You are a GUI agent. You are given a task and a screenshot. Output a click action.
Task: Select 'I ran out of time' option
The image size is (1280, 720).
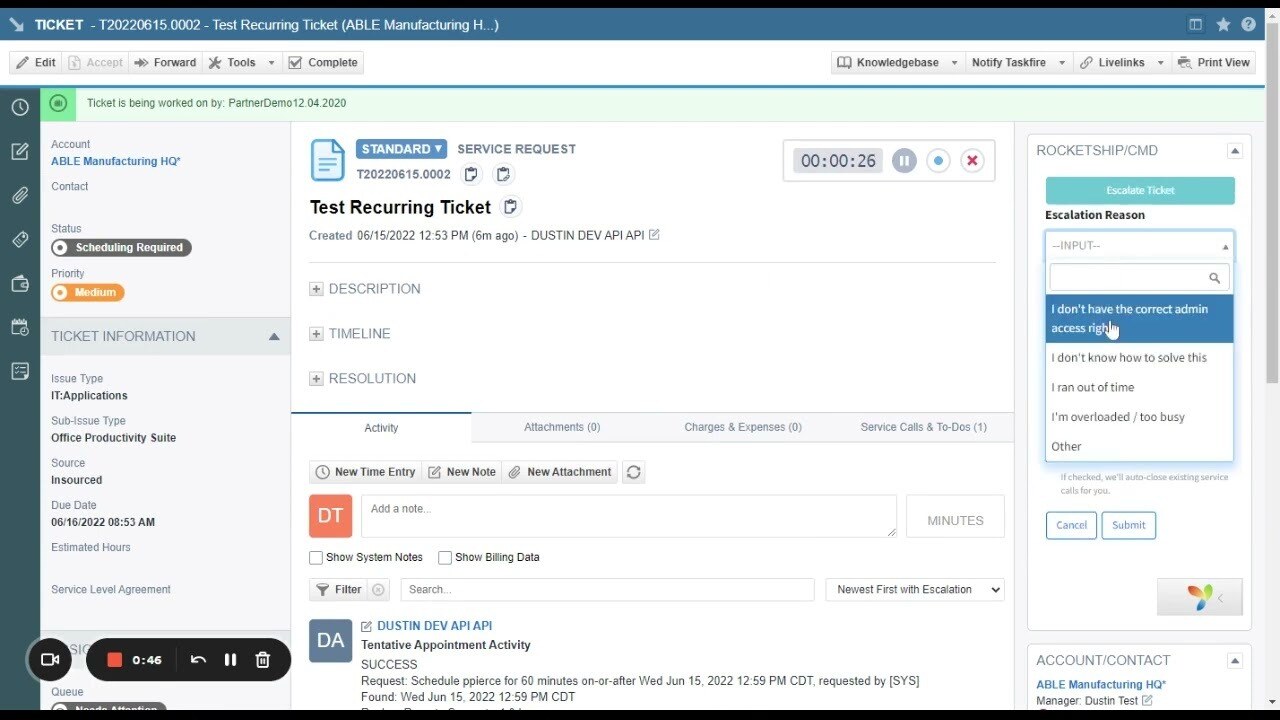pyautogui.click(x=1140, y=387)
